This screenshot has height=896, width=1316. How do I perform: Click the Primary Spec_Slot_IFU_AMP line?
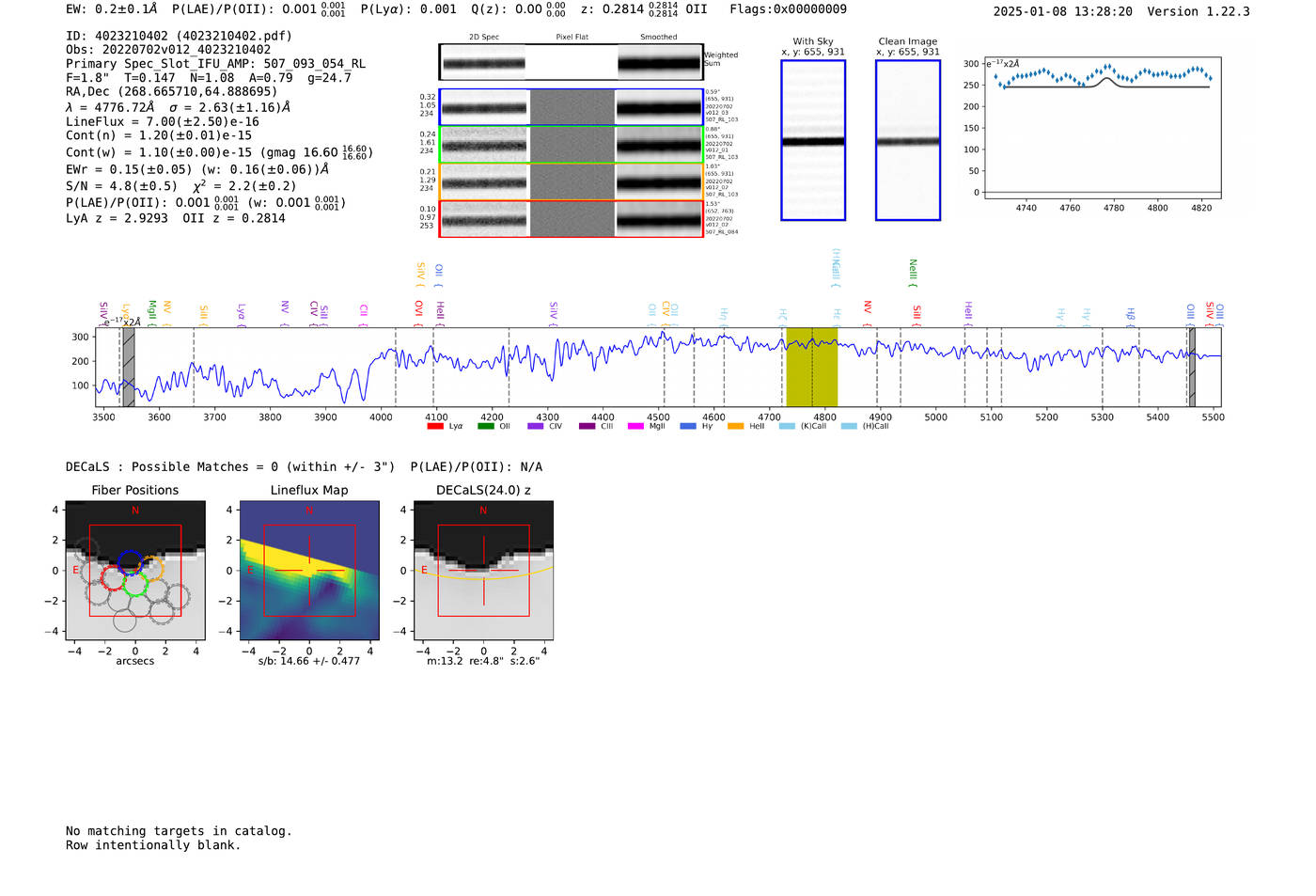216,64
